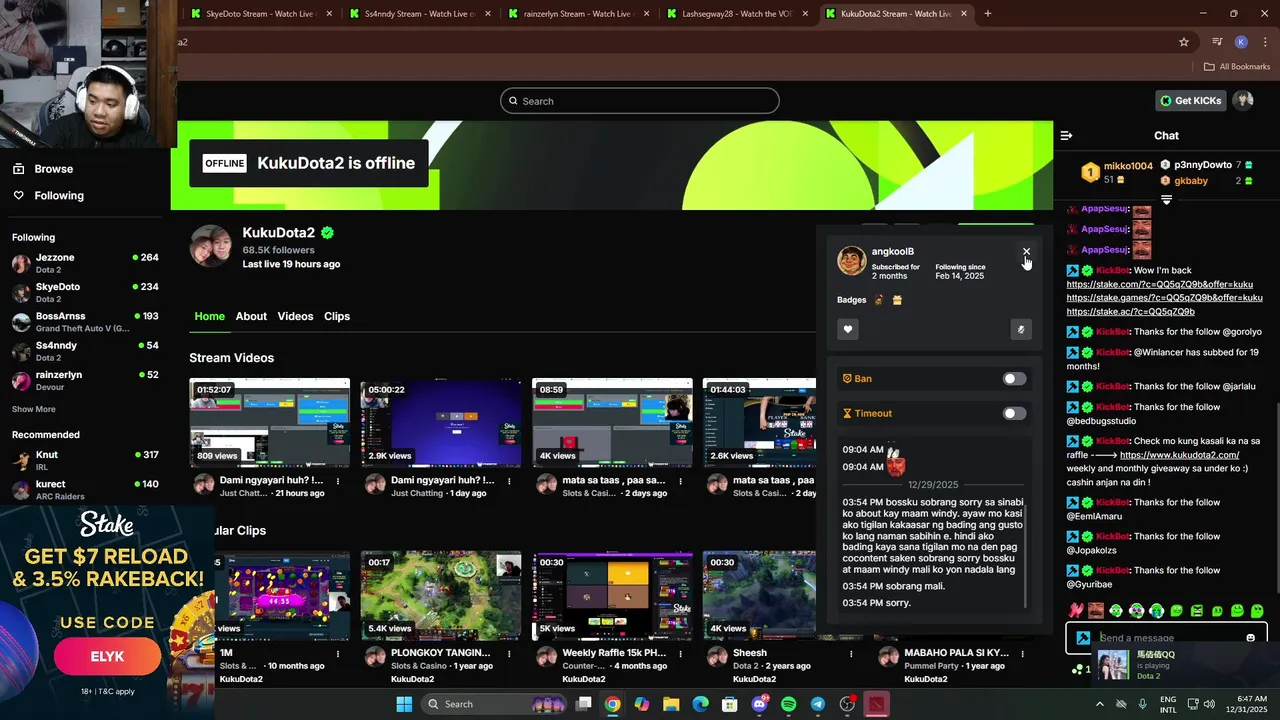Viewport: 1280px width, 720px height.
Task: Click the ELYK promo code button
Action: tap(107, 657)
